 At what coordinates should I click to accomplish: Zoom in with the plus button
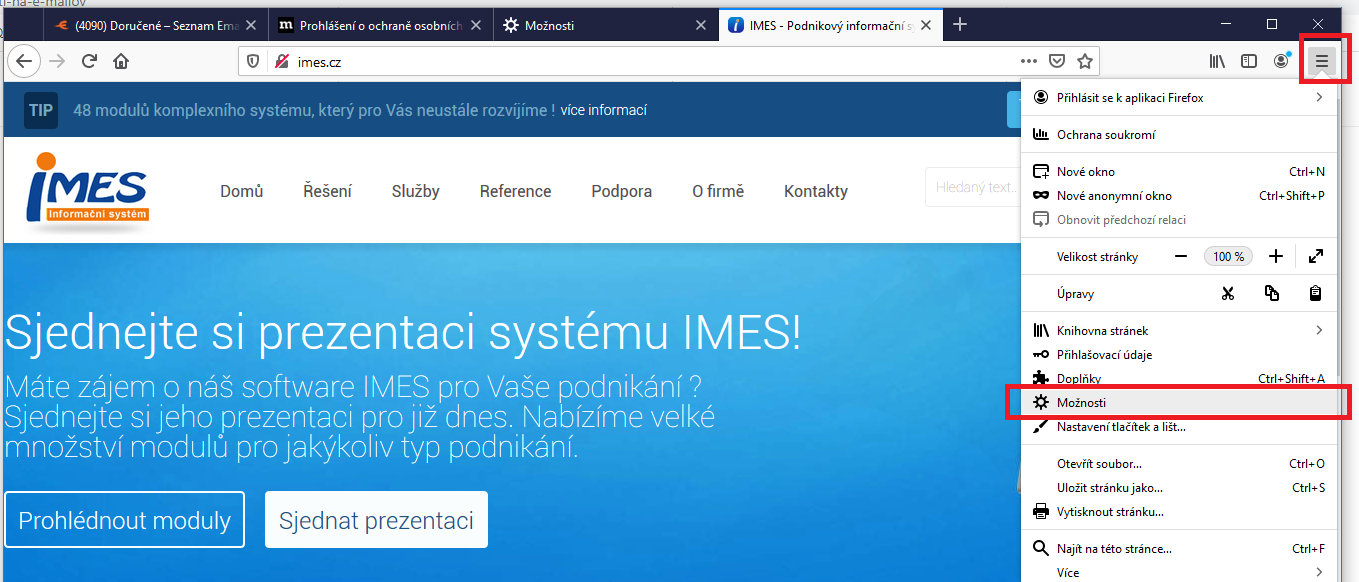click(x=1275, y=256)
